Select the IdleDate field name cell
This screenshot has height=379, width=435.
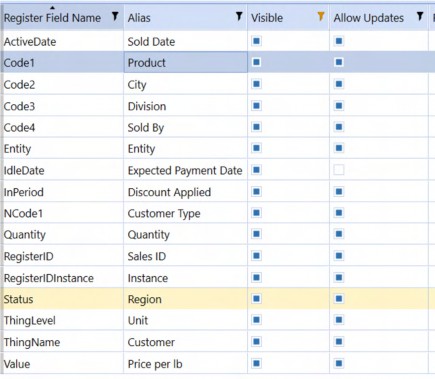coord(63,170)
